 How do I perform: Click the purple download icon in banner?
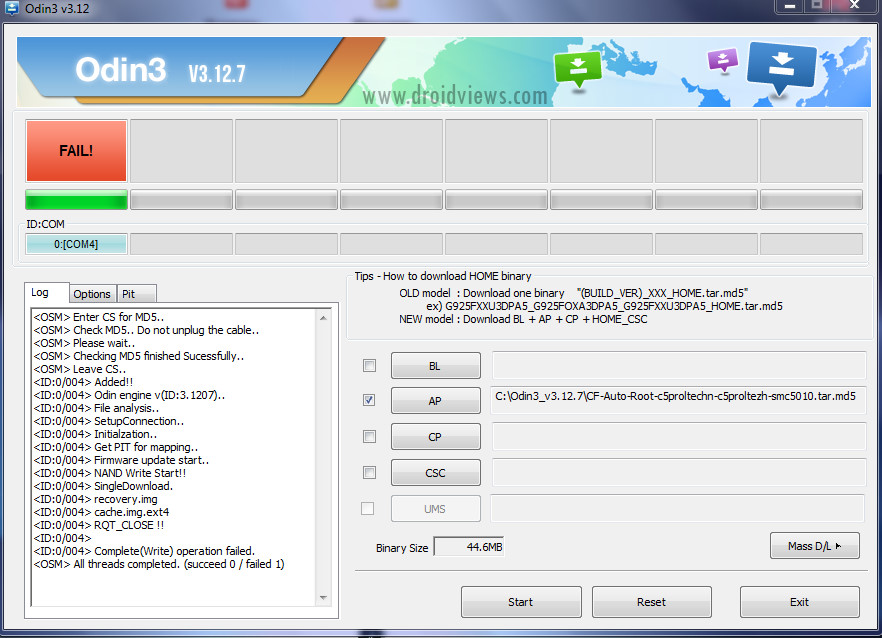pyautogui.click(x=722, y=60)
